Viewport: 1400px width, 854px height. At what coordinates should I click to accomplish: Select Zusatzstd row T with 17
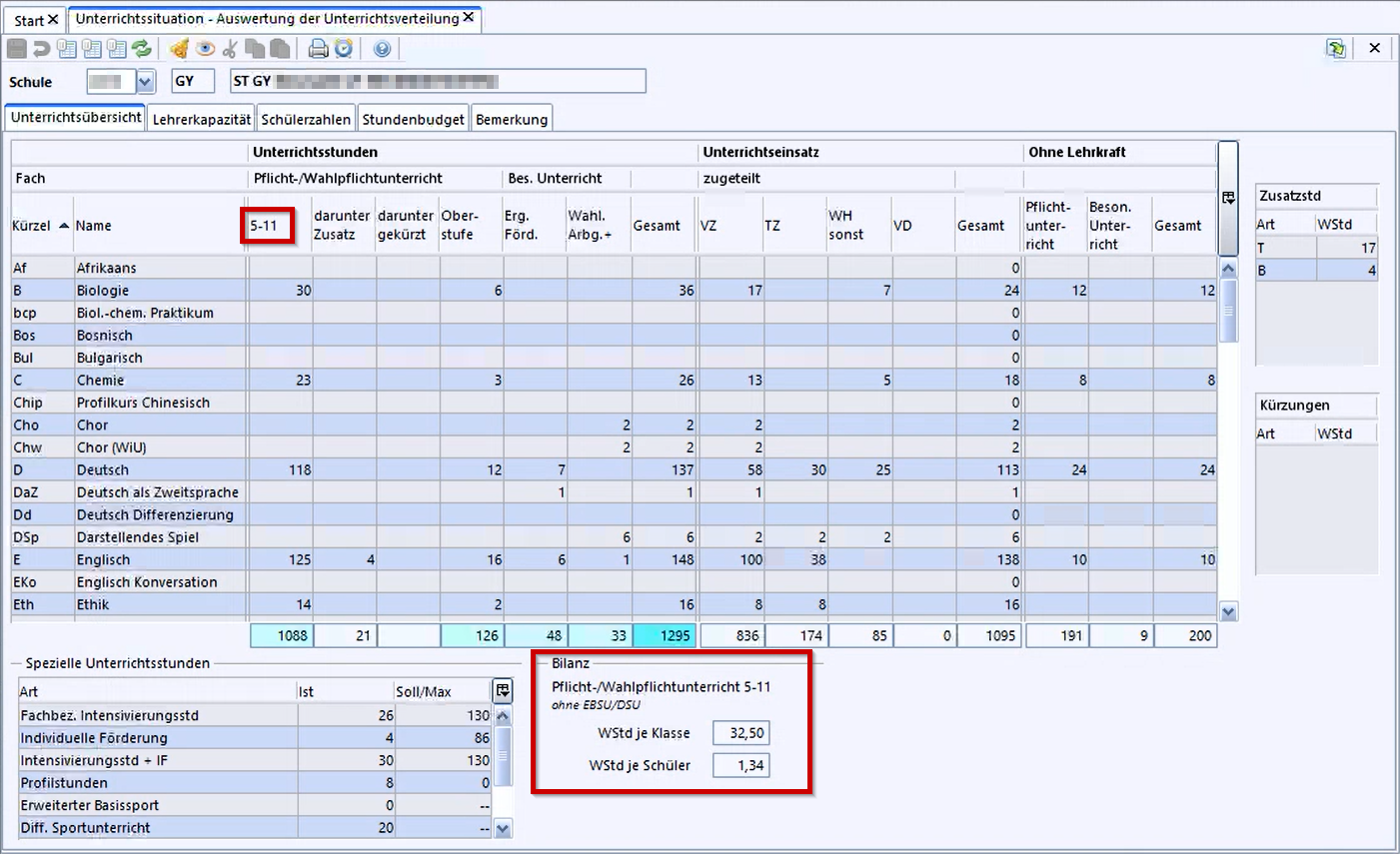pos(1317,248)
